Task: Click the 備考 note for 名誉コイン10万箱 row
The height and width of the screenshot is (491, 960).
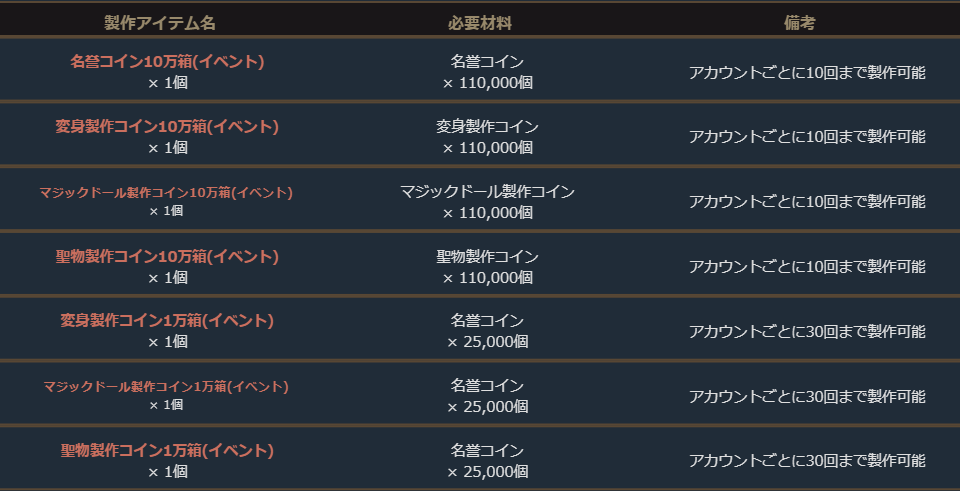Action: pos(807,72)
